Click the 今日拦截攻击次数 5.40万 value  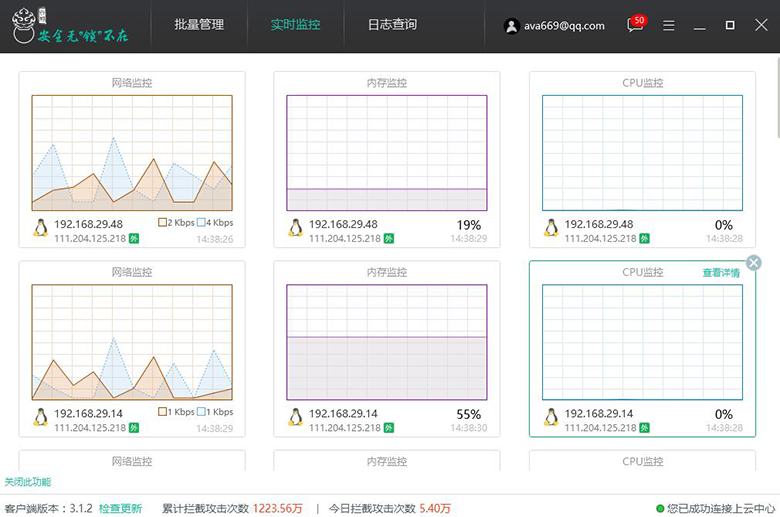[435, 509]
